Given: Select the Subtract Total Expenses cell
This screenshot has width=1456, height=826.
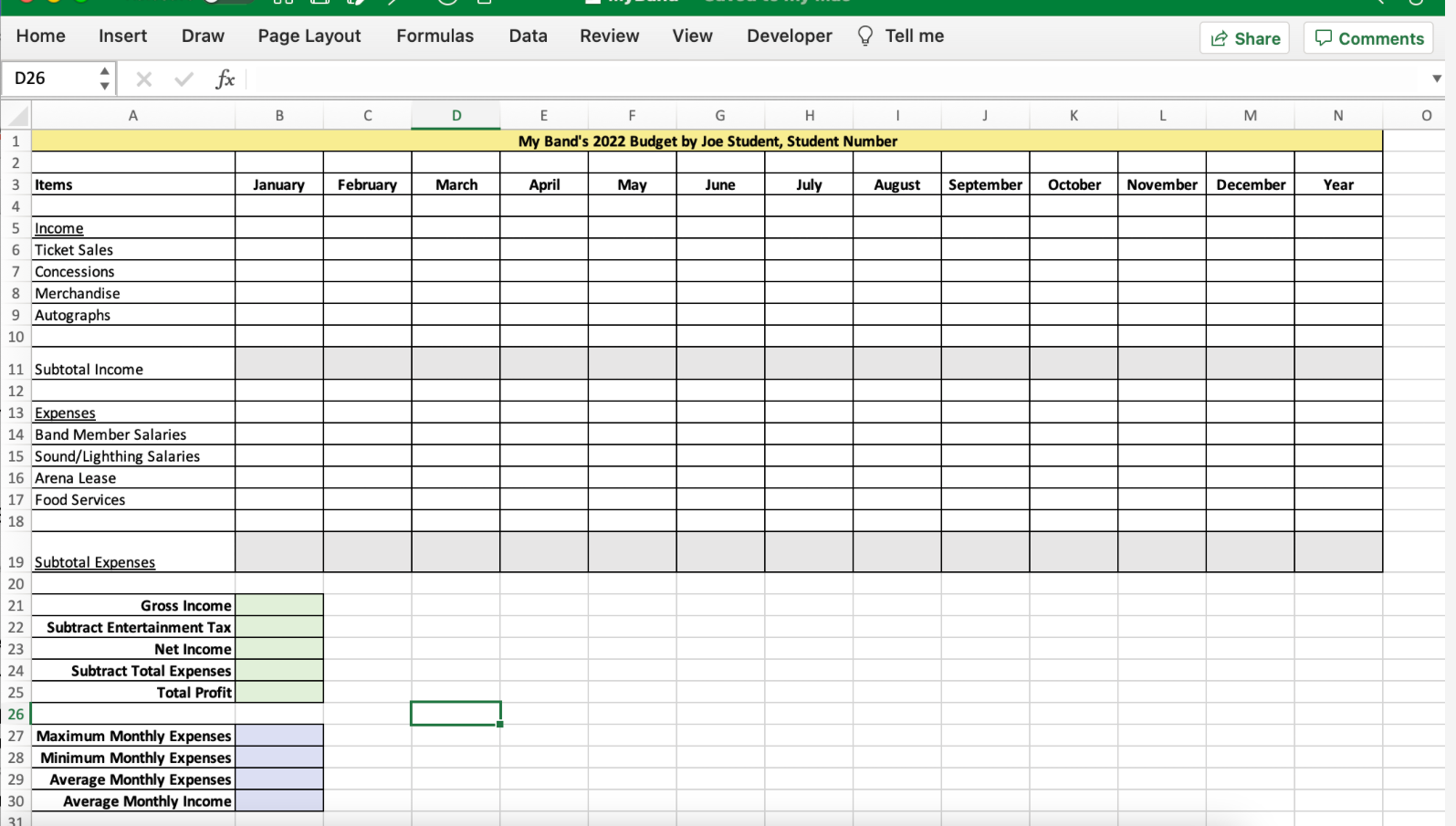Looking at the screenshot, I should click(133, 671).
